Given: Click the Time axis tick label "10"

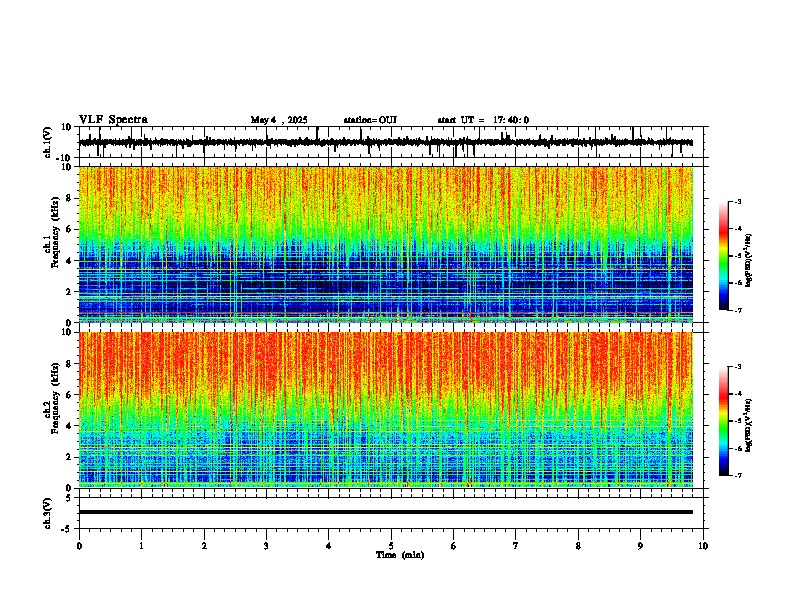Looking at the screenshot, I should pyautogui.click(x=703, y=546).
